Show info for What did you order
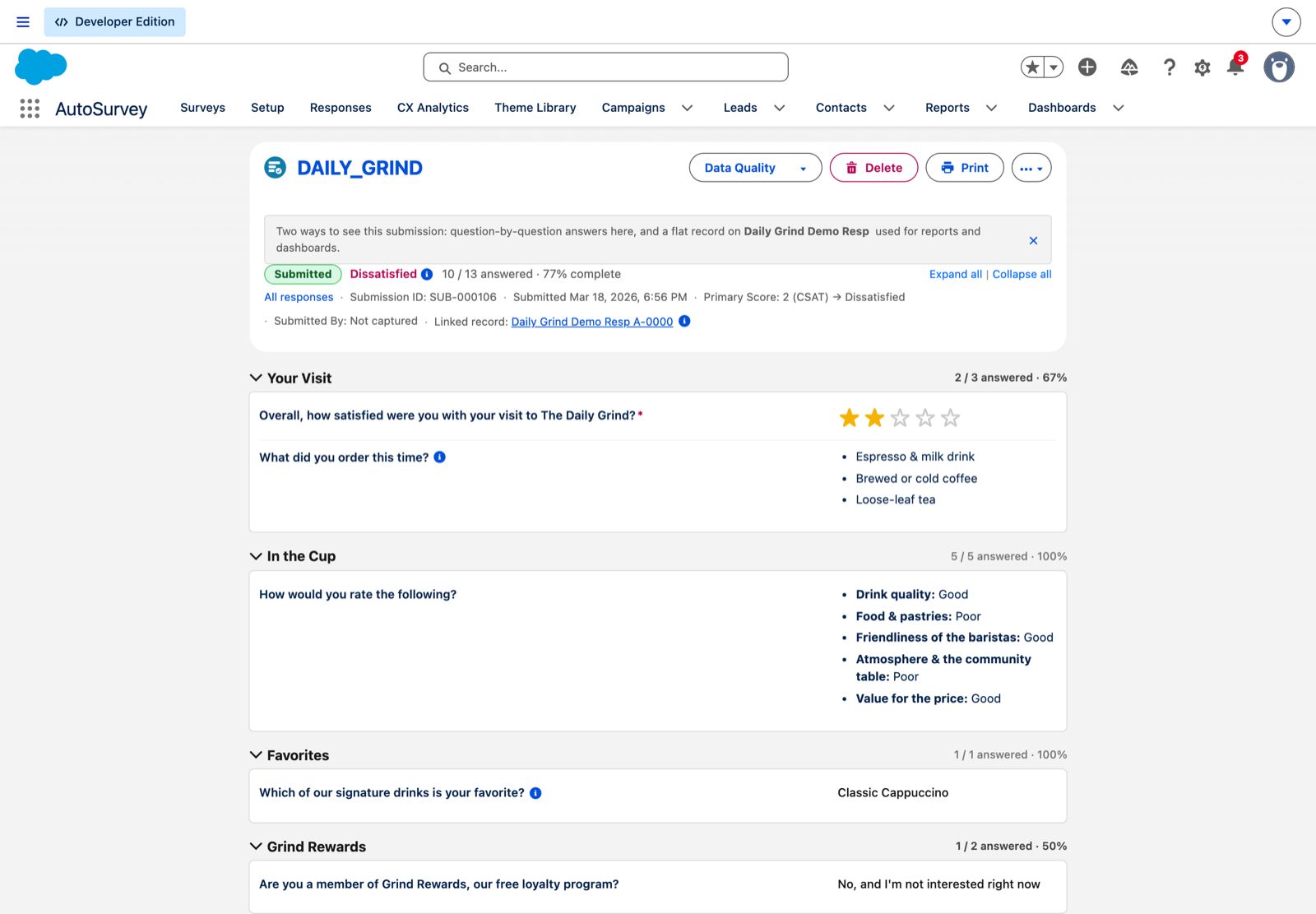Image resolution: width=1316 pixels, height=914 pixels. [440, 457]
